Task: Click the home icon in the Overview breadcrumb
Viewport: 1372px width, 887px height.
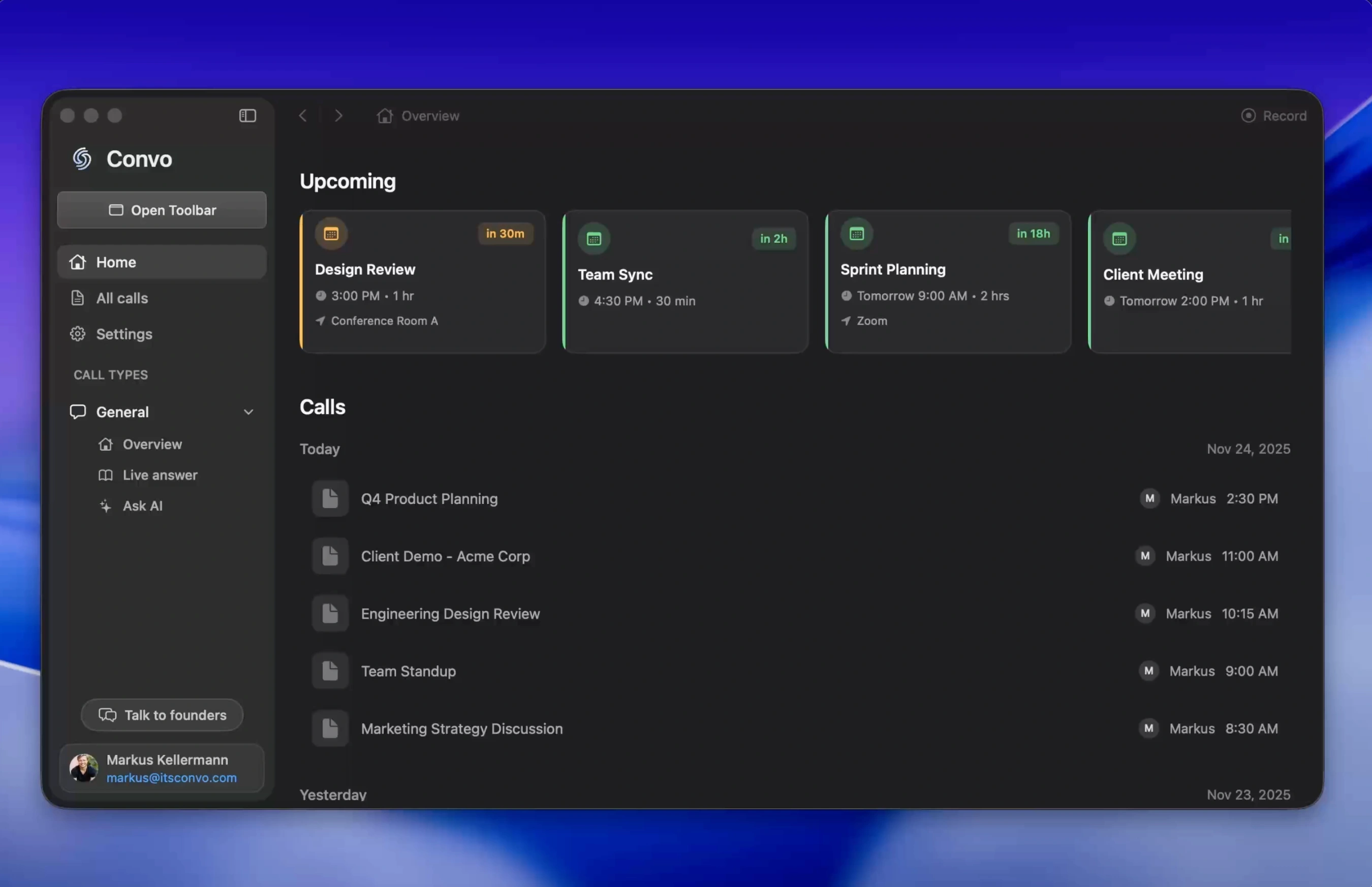Action: [385, 115]
